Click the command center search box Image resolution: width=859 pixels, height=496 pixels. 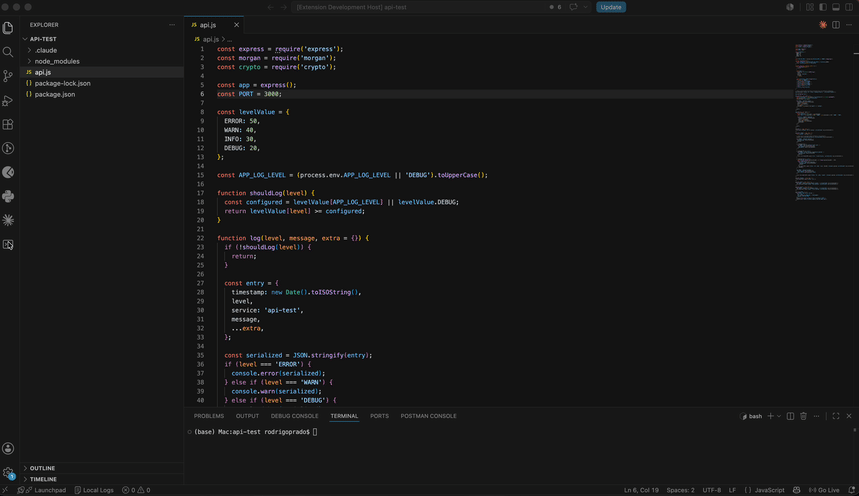[420, 7]
